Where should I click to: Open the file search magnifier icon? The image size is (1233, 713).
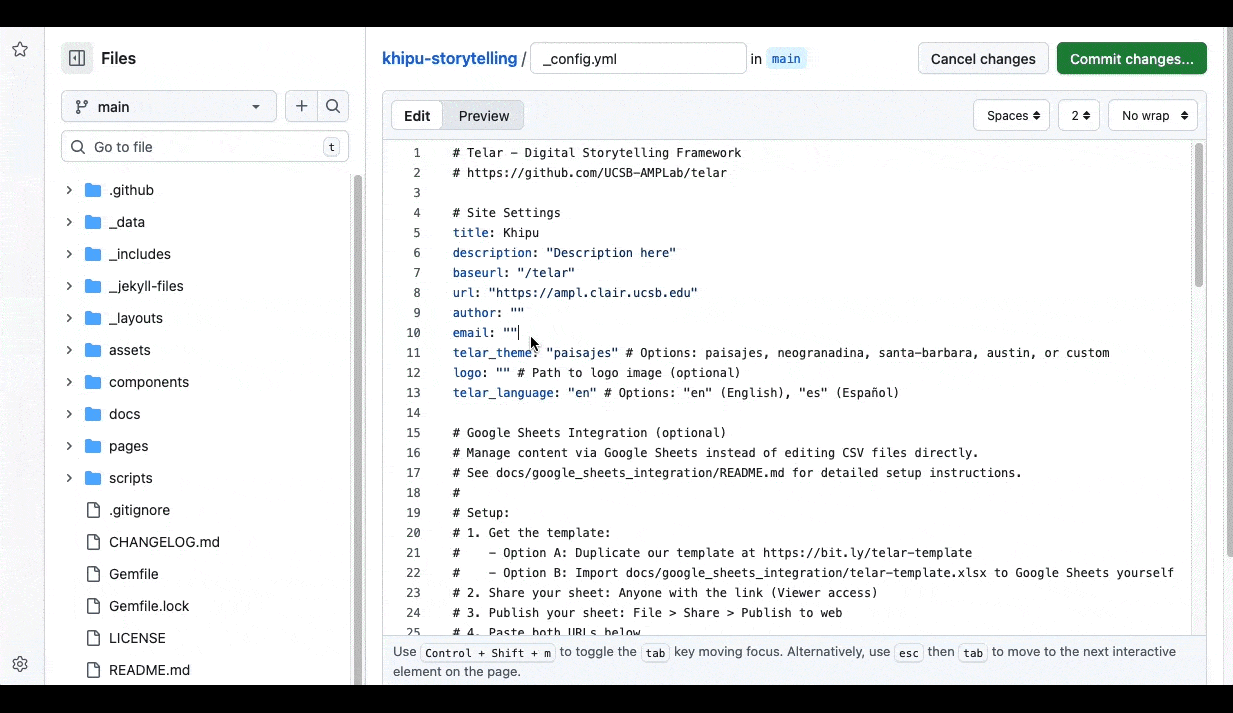click(333, 106)
